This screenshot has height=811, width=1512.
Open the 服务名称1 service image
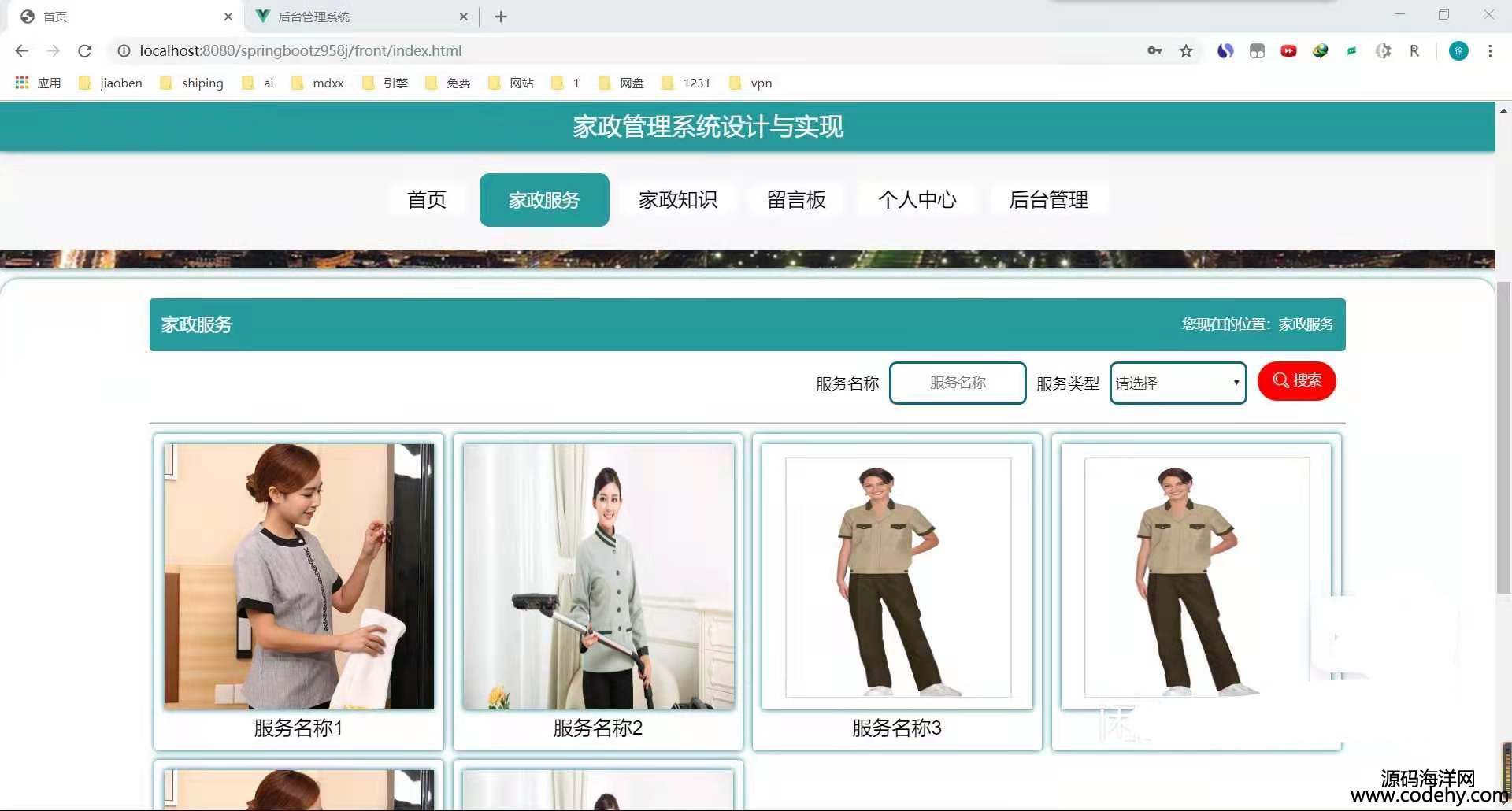(x=298, y=576)
